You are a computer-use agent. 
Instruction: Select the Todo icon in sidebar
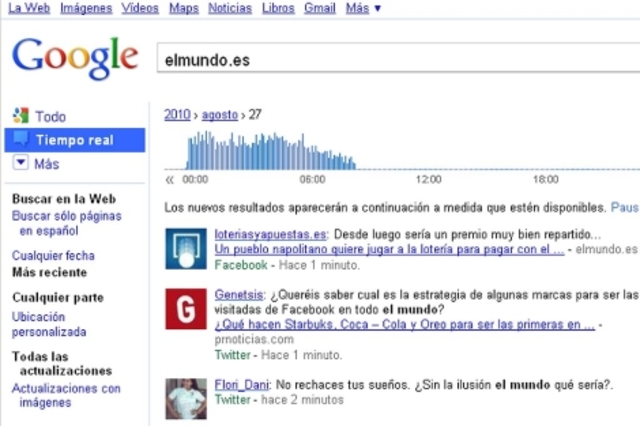click(21, 116)
